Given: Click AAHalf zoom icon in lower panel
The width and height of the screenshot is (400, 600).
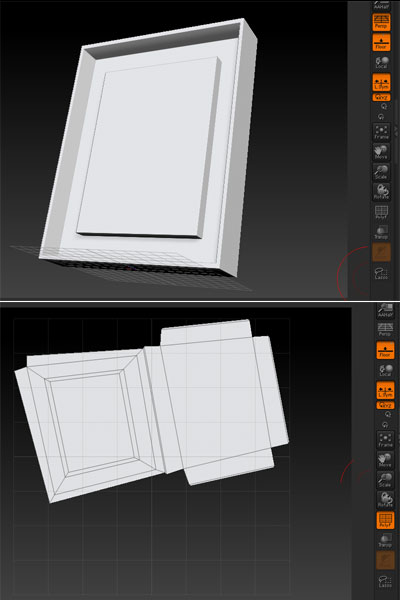Looking at the screenshot, I should point(385,311).
